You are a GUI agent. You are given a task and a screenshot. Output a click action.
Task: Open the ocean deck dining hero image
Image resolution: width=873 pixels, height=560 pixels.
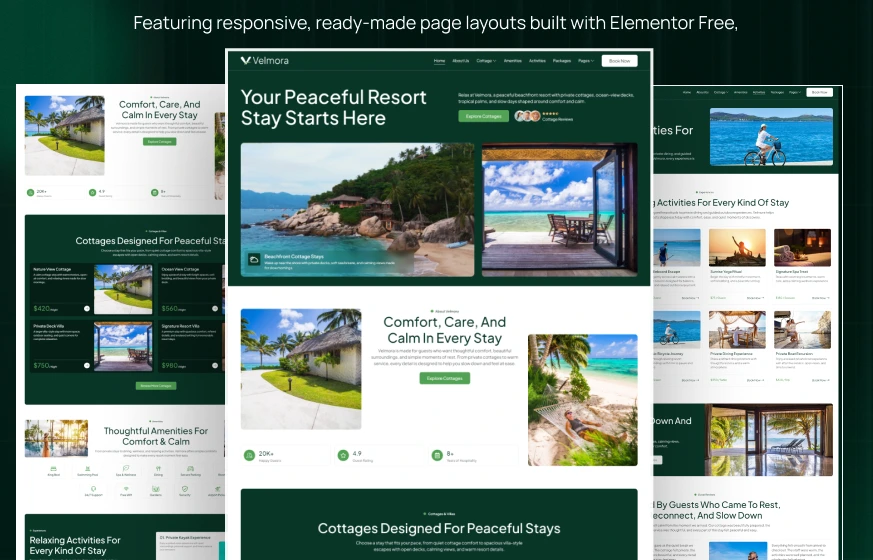[559, 209]
